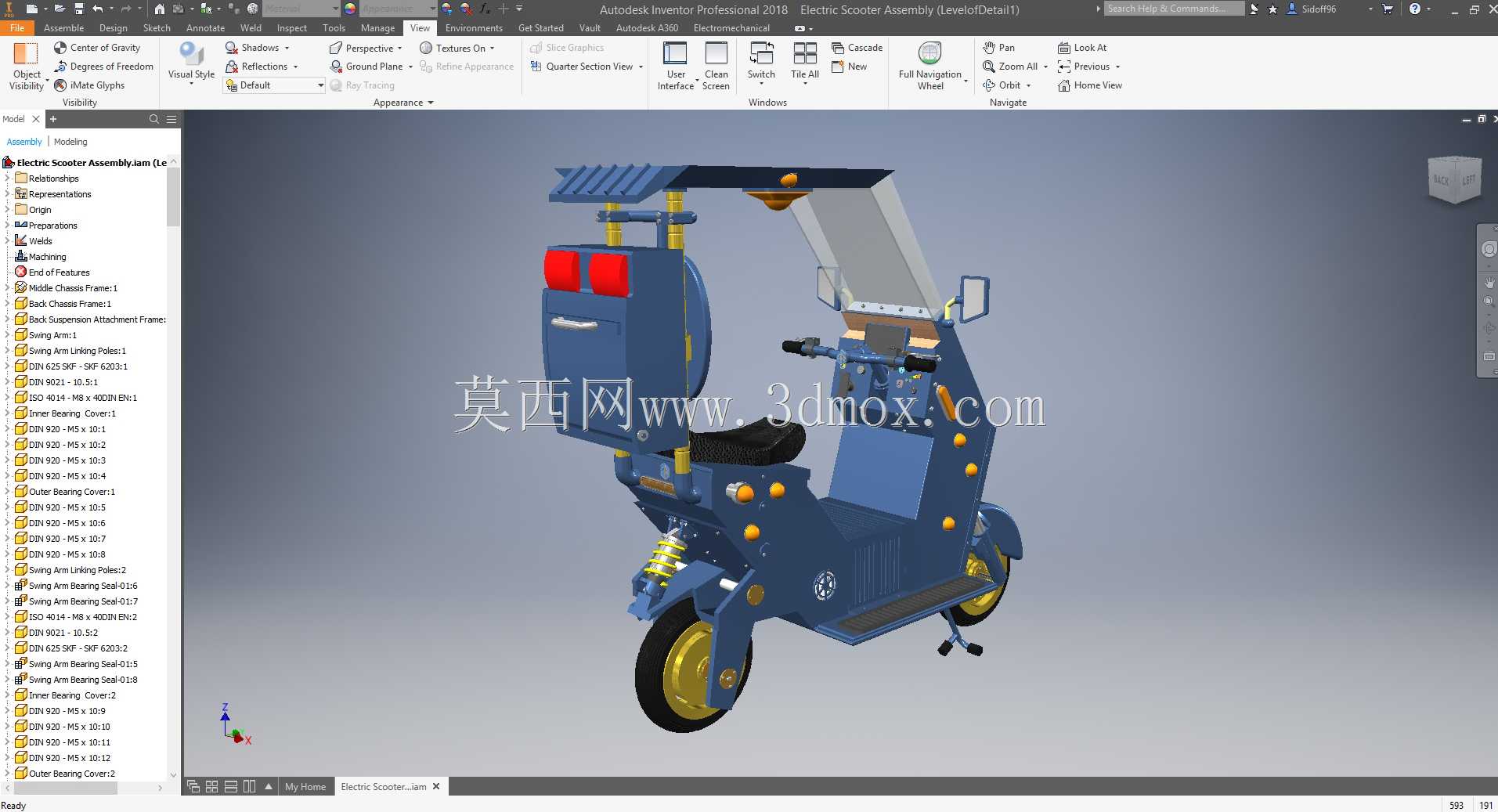Open the Inspect ribbon tab
The width and height of the screenshot is (1498, 812).
(x=292, y=28)
